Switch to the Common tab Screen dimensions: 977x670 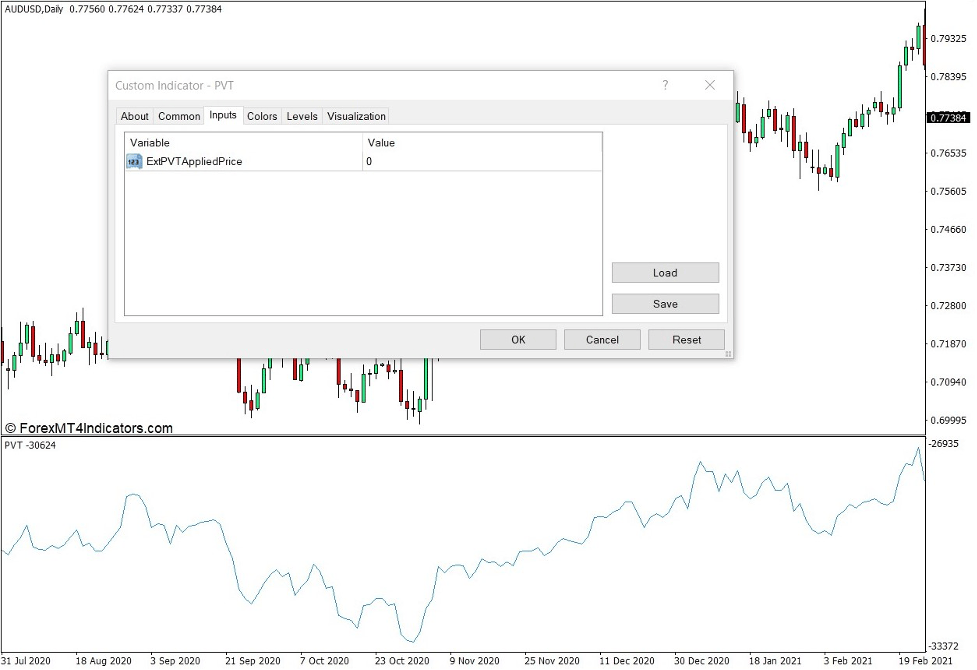(178, 116)
